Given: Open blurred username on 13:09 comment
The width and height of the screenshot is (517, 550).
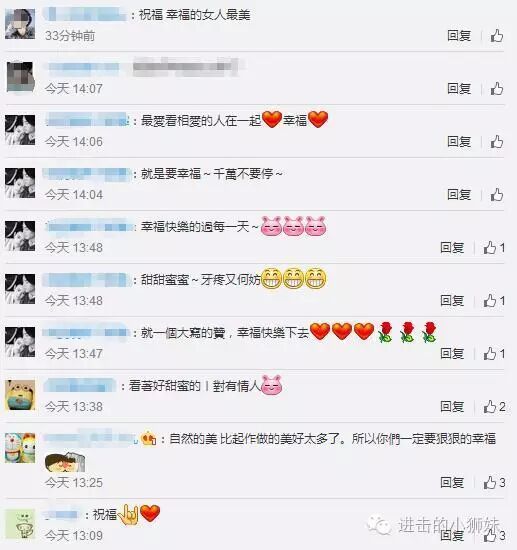Looking at the screenshot, I should point(62,515).
